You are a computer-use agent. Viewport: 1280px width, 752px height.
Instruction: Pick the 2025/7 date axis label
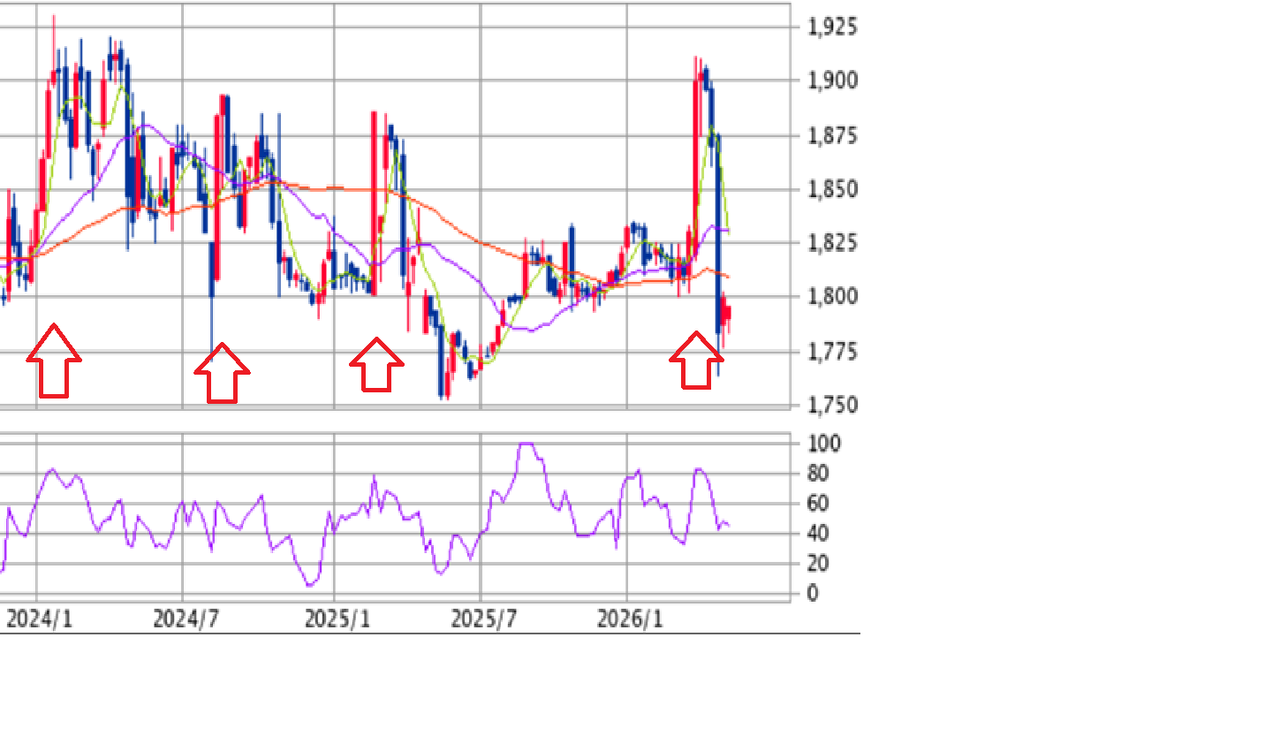484,619
